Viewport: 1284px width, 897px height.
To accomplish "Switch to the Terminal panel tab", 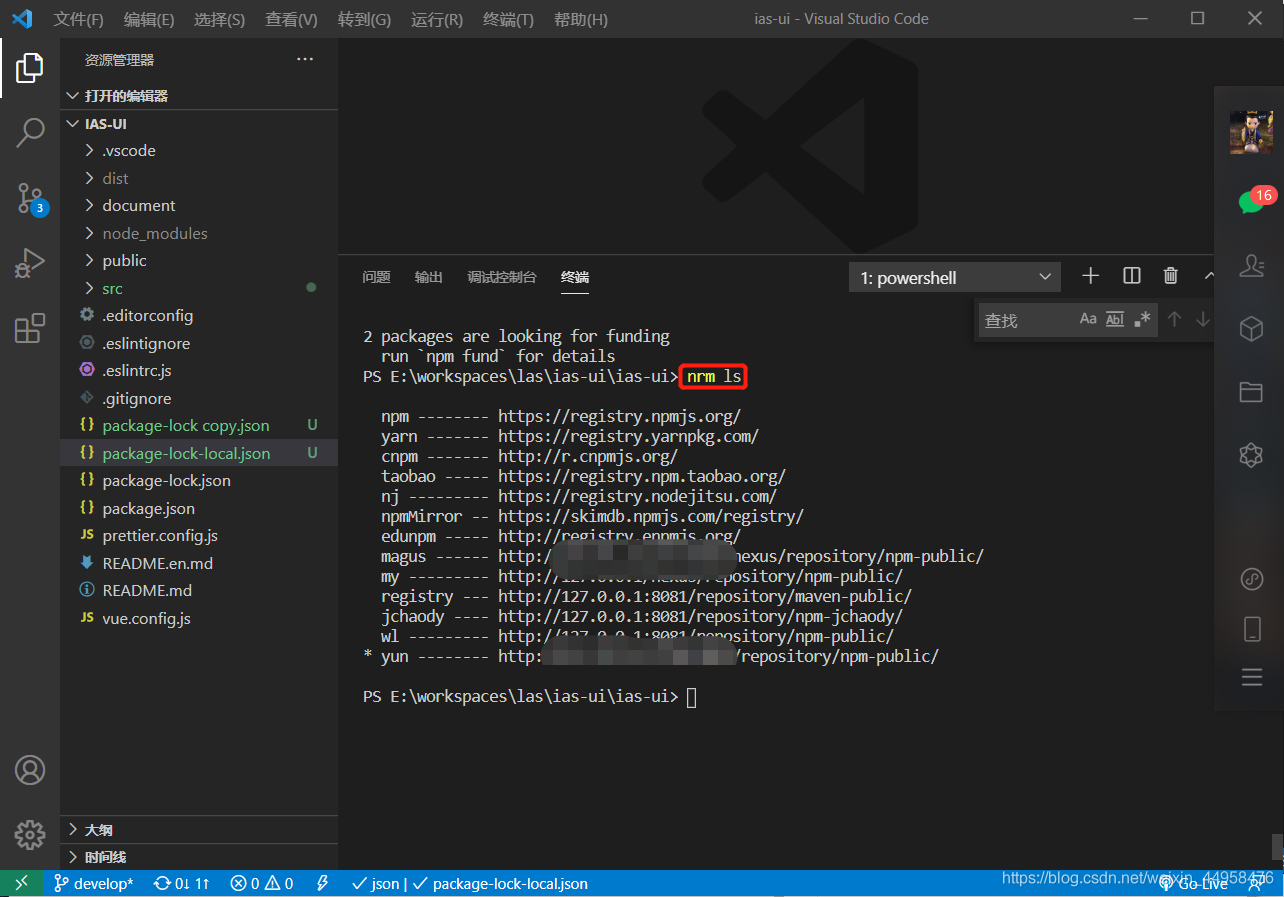I will pos(575,277).
